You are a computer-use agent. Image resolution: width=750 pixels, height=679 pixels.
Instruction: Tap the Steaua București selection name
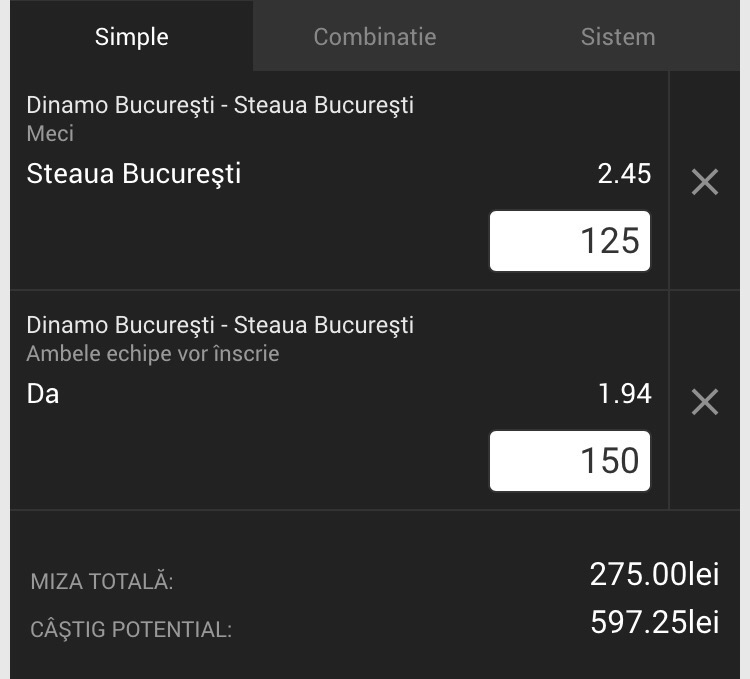tap(134, 173)
